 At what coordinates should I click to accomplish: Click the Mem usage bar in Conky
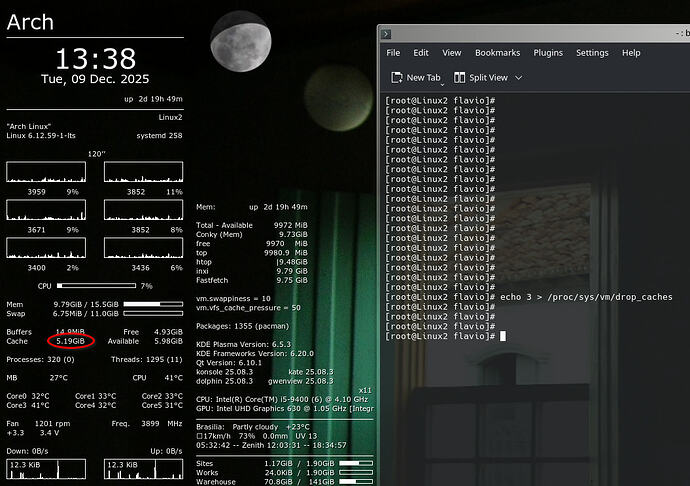click(x=155, y=304)
